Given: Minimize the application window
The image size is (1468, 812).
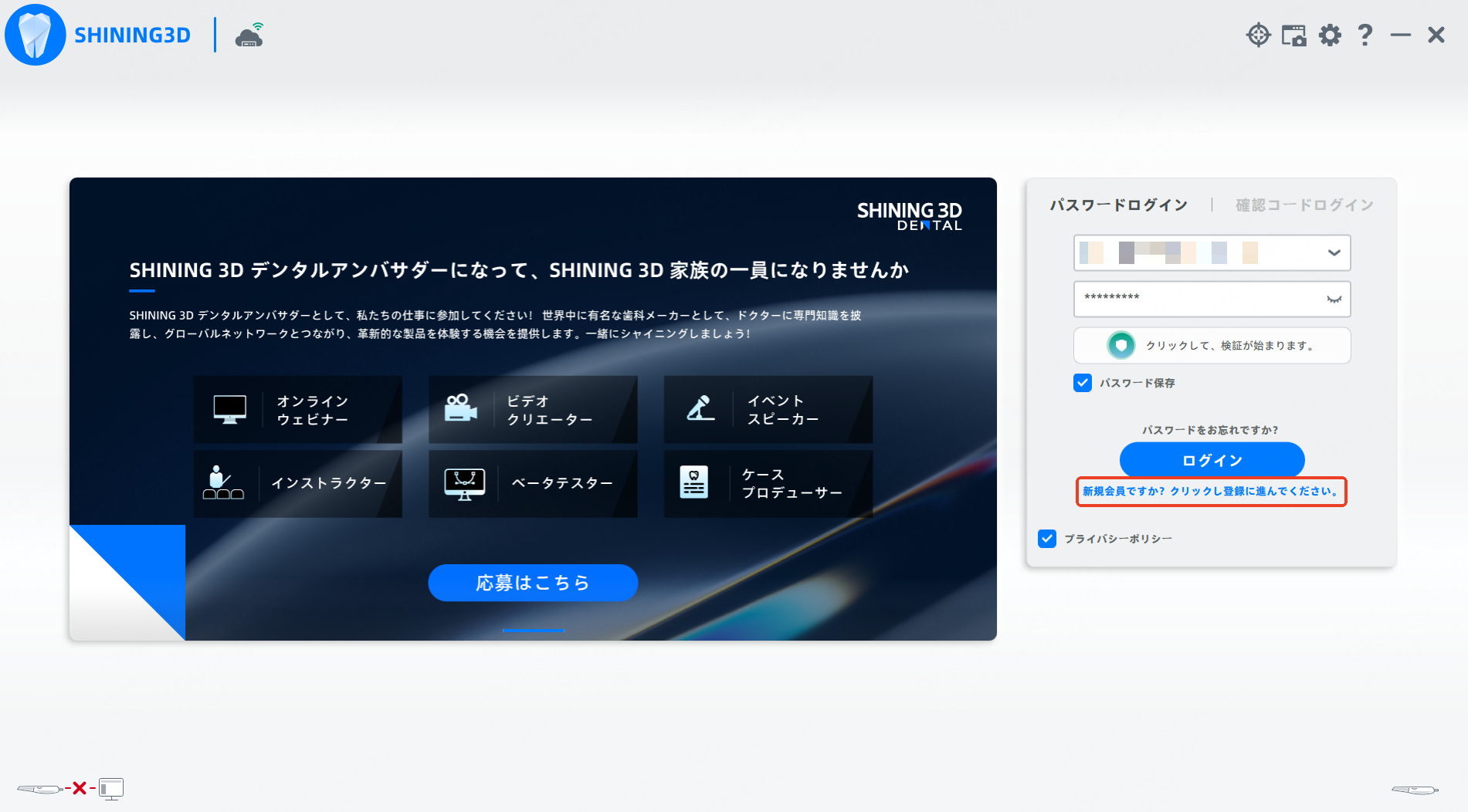Looking at the screenshot, I should coord(1401,35).
